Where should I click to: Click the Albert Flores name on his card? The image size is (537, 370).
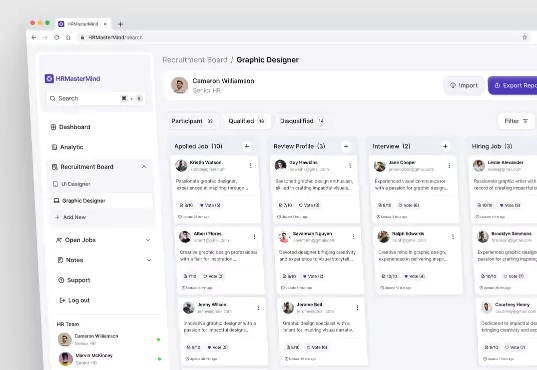[x=208, y=234]
